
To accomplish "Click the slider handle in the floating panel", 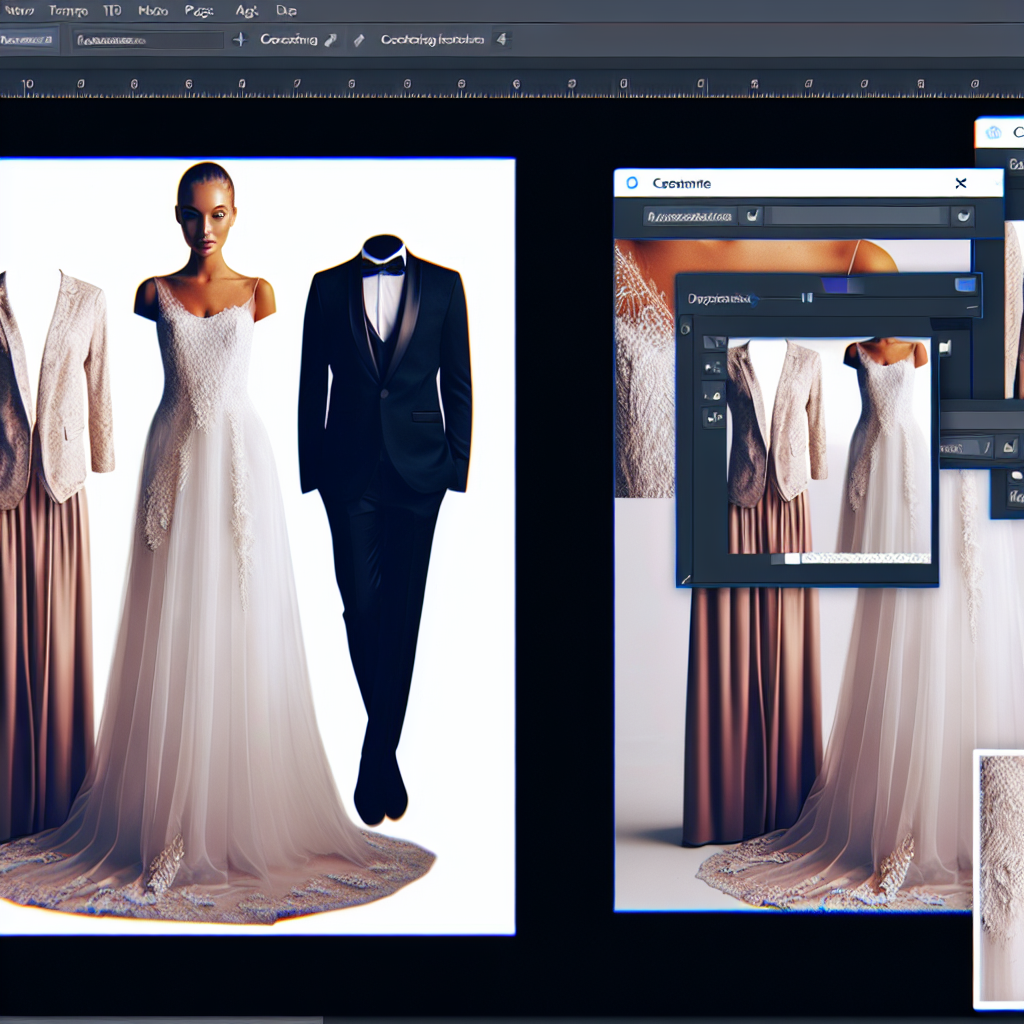I will coord(806,297).
